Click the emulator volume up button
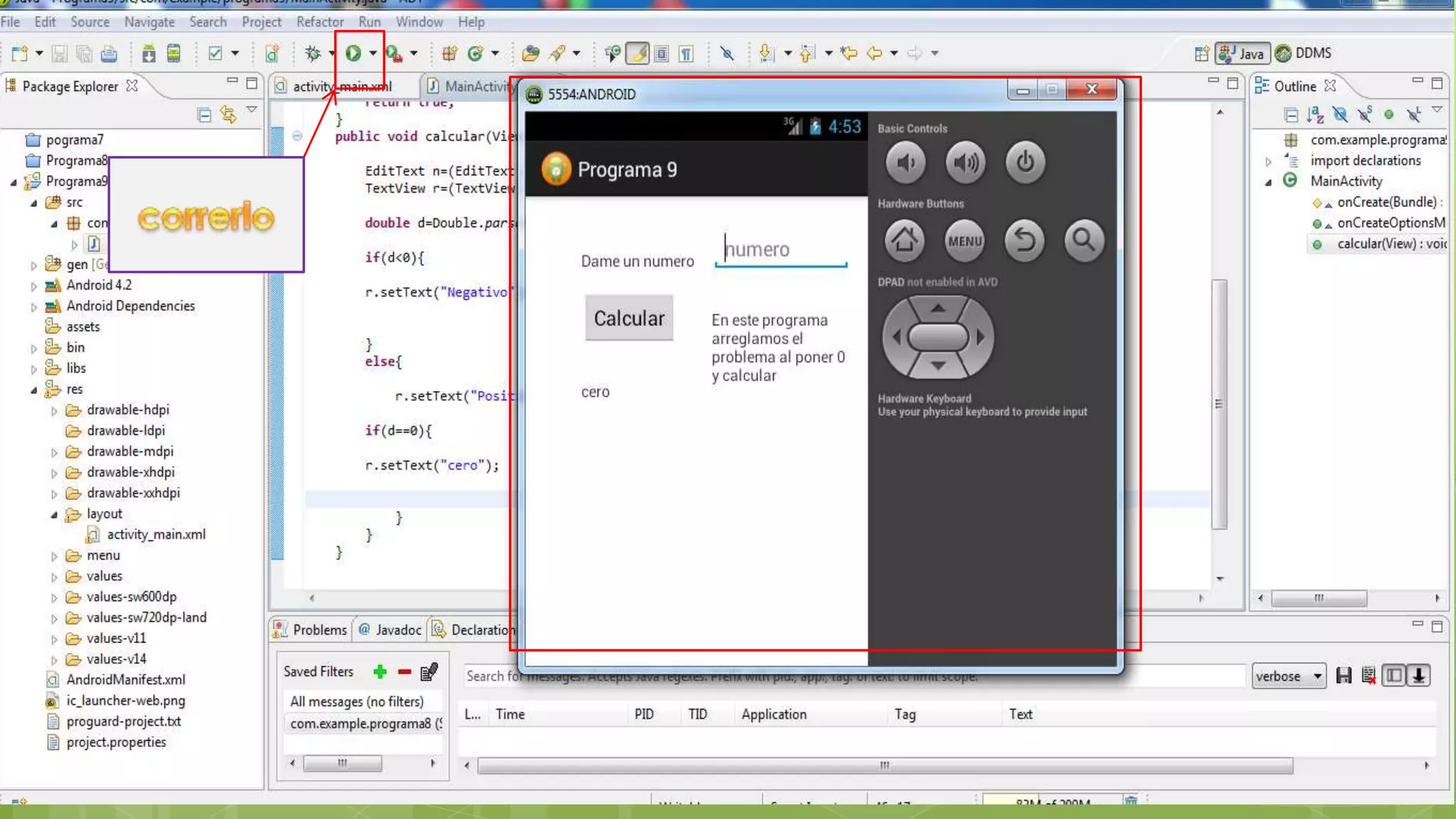 click(965, 163)
